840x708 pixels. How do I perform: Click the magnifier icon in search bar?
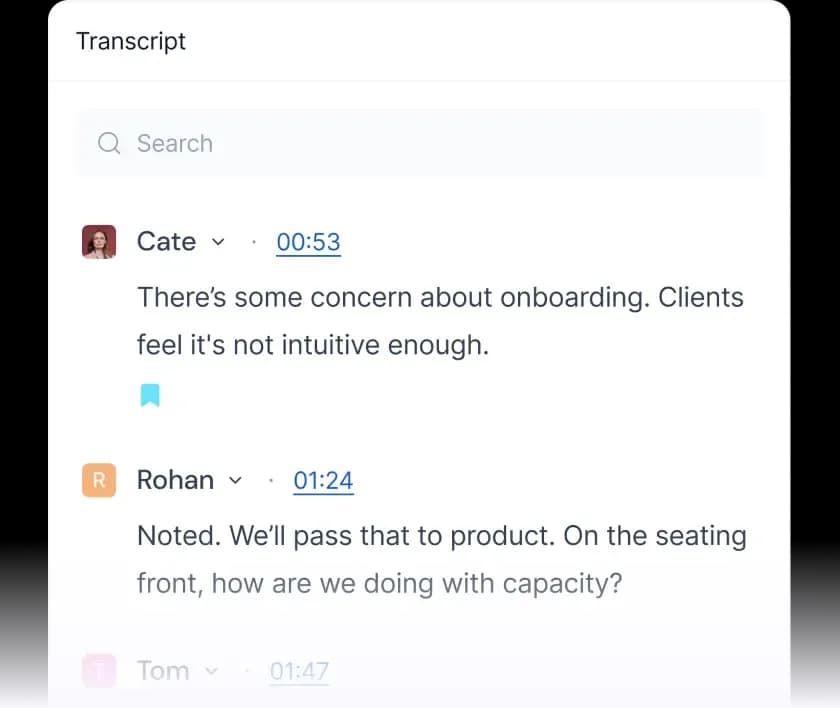click(x=109, y=143)
